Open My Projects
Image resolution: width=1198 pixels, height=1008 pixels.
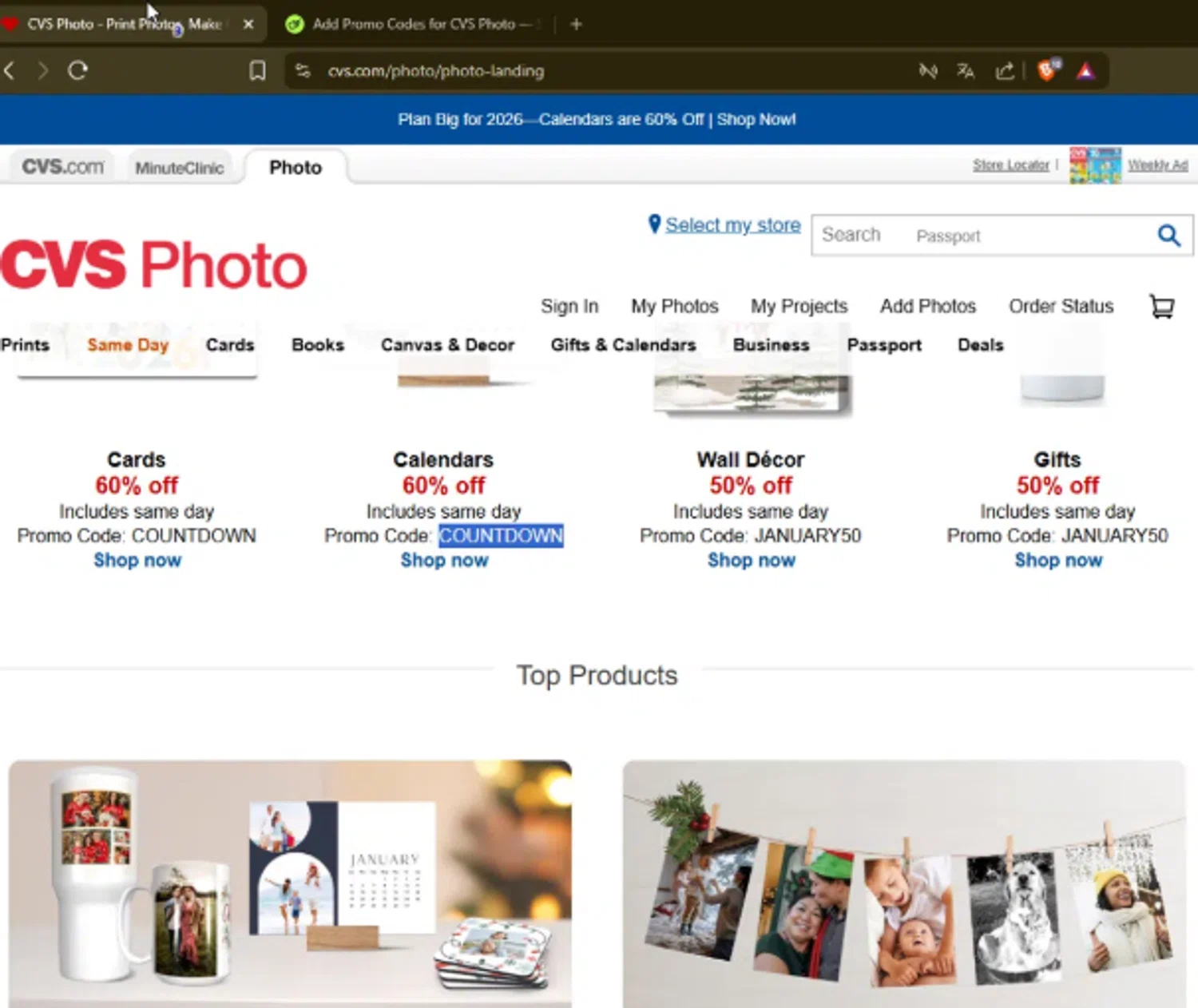799,306
